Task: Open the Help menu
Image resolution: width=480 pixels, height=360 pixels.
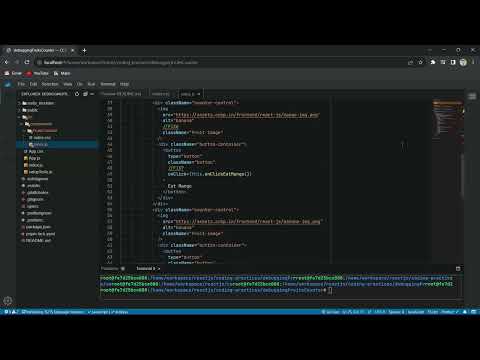Action: pos(124,84)
